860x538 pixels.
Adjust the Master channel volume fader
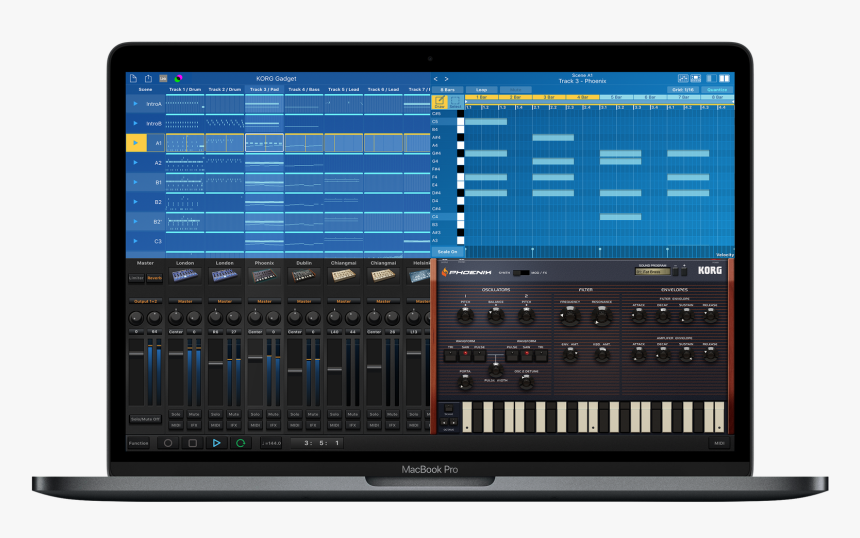pos(136,354)
